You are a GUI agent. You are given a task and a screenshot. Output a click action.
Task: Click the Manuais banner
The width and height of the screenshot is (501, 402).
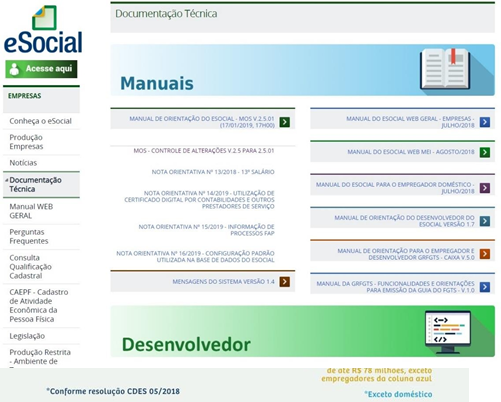coord(302,70)
